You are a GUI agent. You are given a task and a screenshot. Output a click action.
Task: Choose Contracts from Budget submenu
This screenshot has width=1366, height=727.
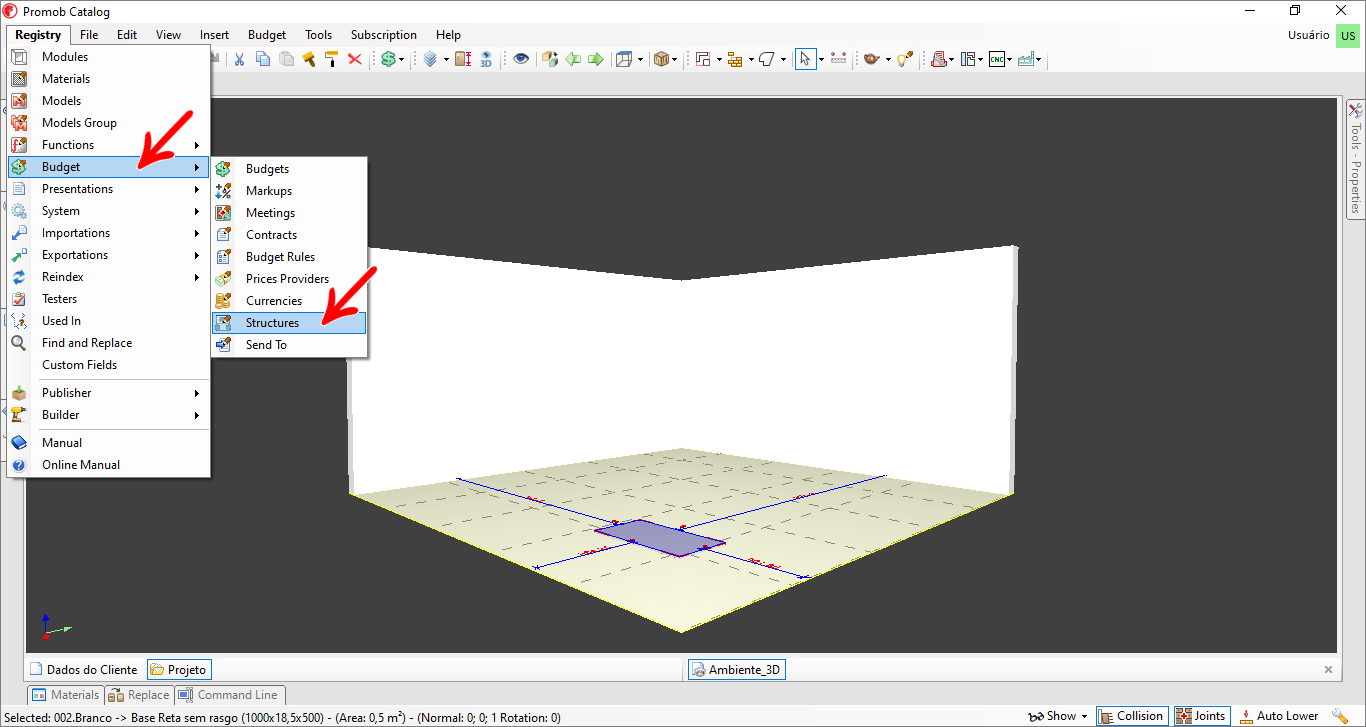[x=289, y=235]
